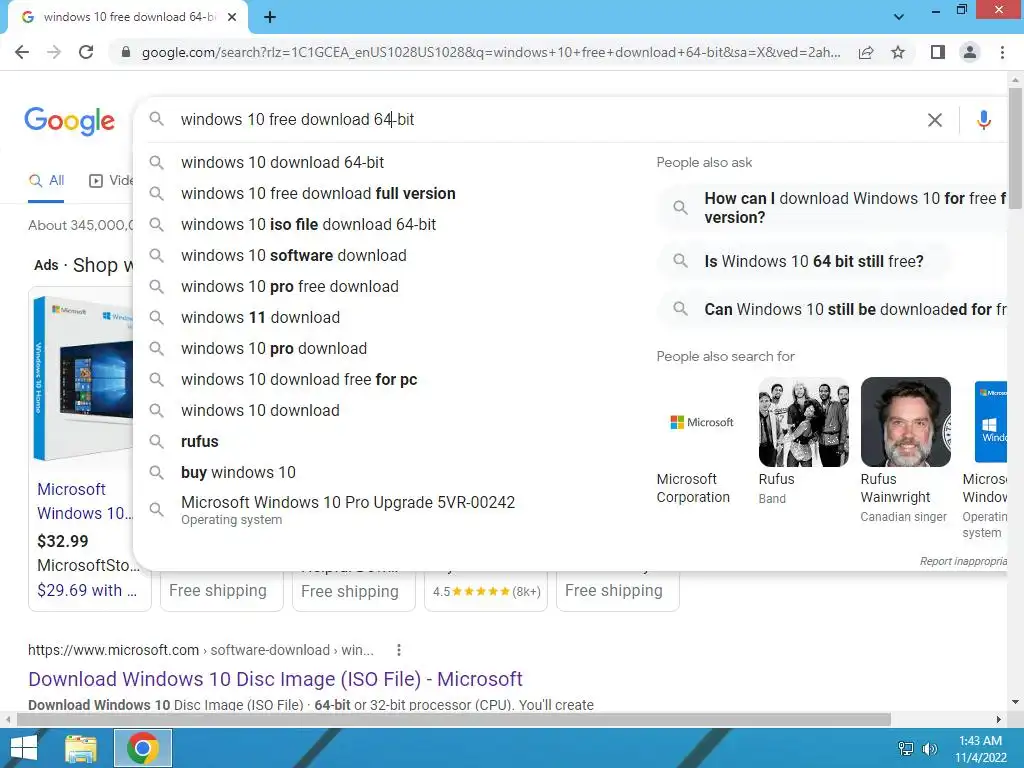Open more options for microsoft.com result
The height and width of the screenshot is (768, 1024).
pyautogui.click(x=398, y=650)
